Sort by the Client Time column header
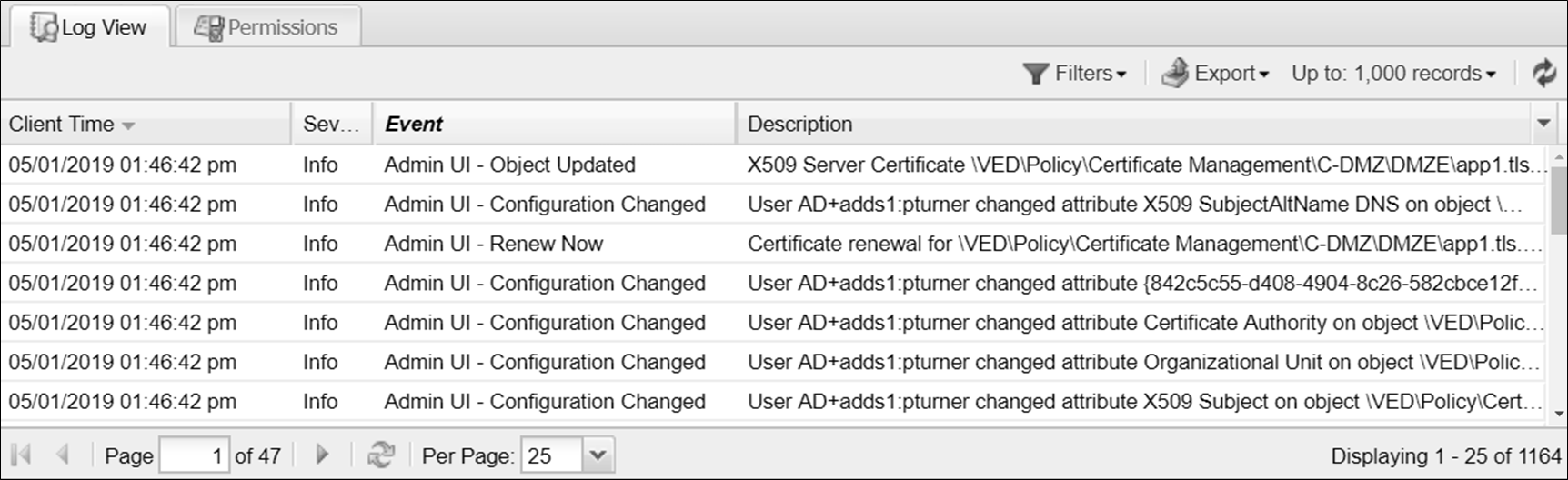This screenshot has width=1568, height=480. point(62,124)
